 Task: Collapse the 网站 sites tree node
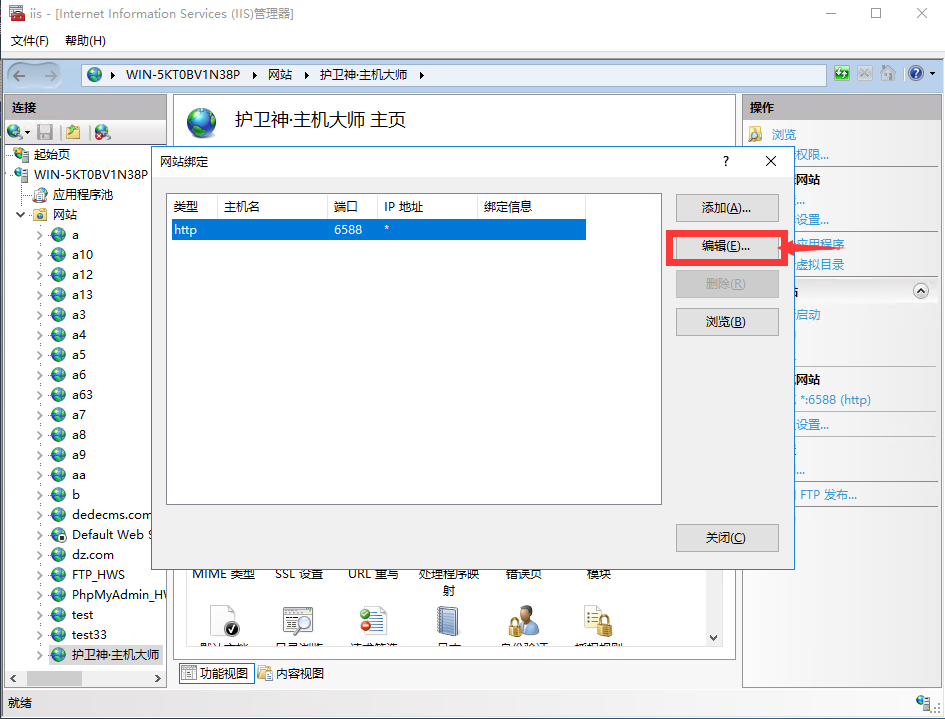pyautogui.click(x=22, y=215)
